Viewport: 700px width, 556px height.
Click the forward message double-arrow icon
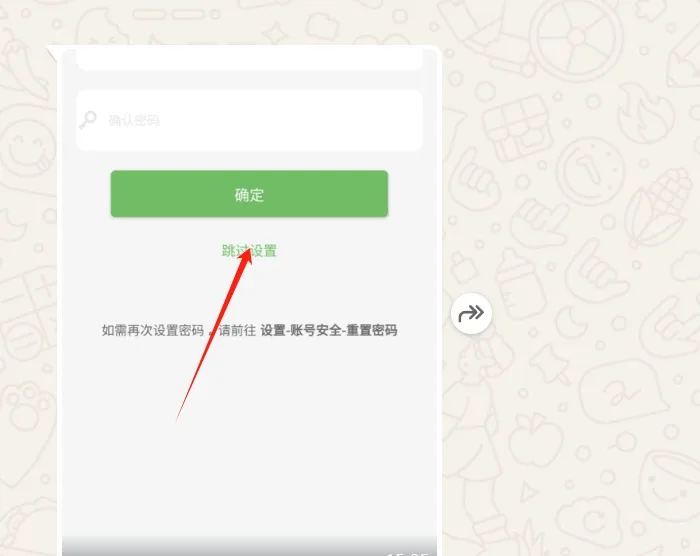(471, 313)
